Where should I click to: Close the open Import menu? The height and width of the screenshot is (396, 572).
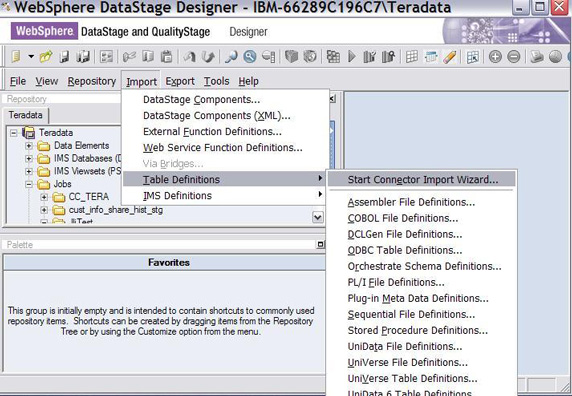point(142,81)
